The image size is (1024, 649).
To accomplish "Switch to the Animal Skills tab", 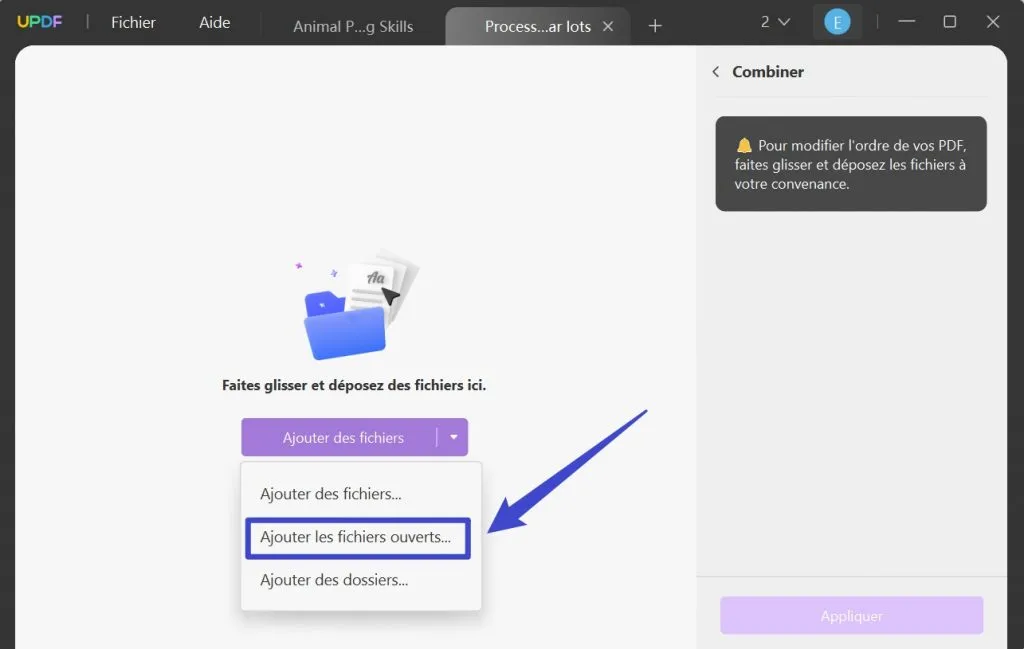I will point(353,27).
